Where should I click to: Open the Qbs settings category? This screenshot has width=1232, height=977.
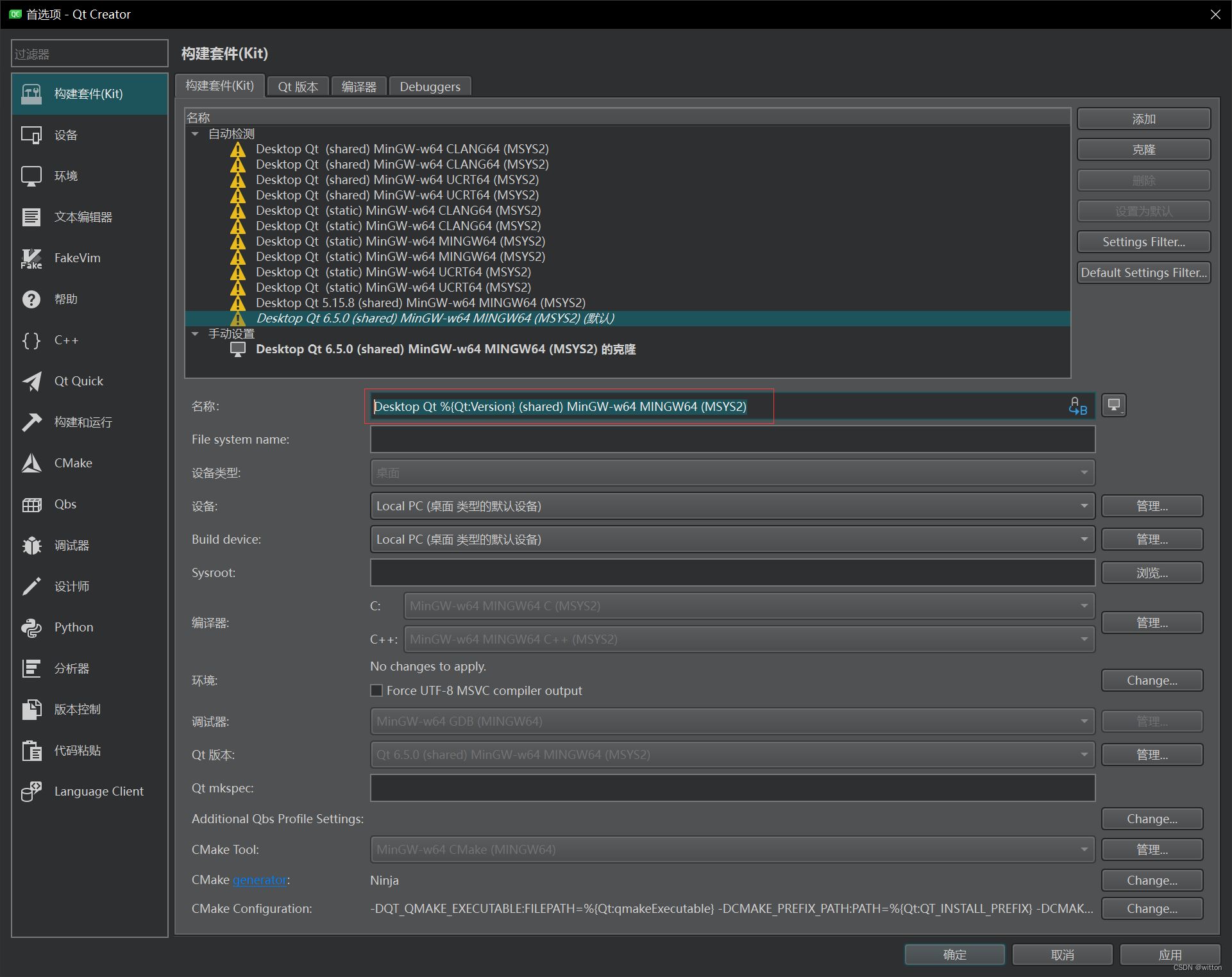(65, 504)
